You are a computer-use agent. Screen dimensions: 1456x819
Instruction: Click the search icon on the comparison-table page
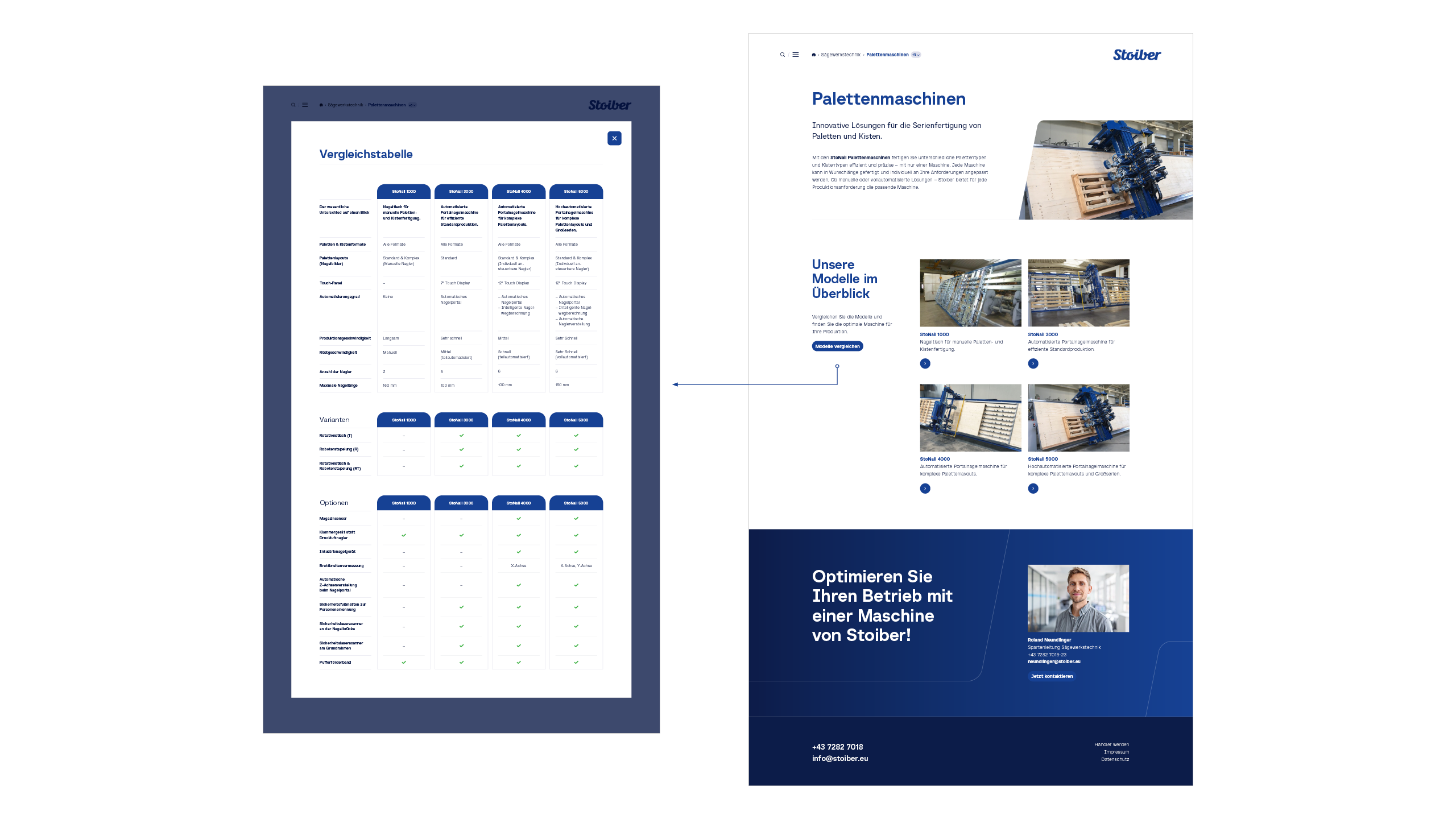(x=293, y=105)
